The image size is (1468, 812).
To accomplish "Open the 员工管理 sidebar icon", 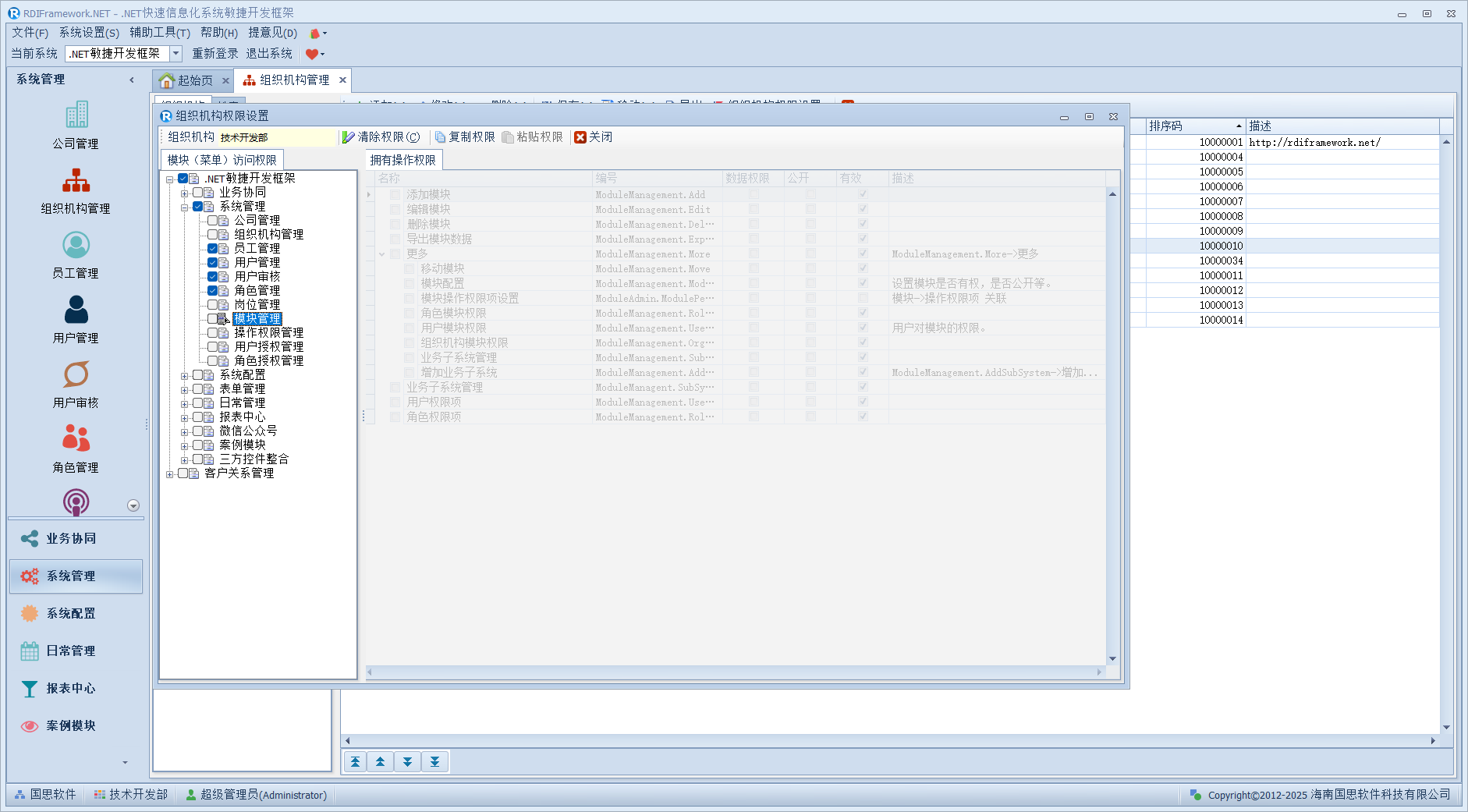I will click(76, 246).
